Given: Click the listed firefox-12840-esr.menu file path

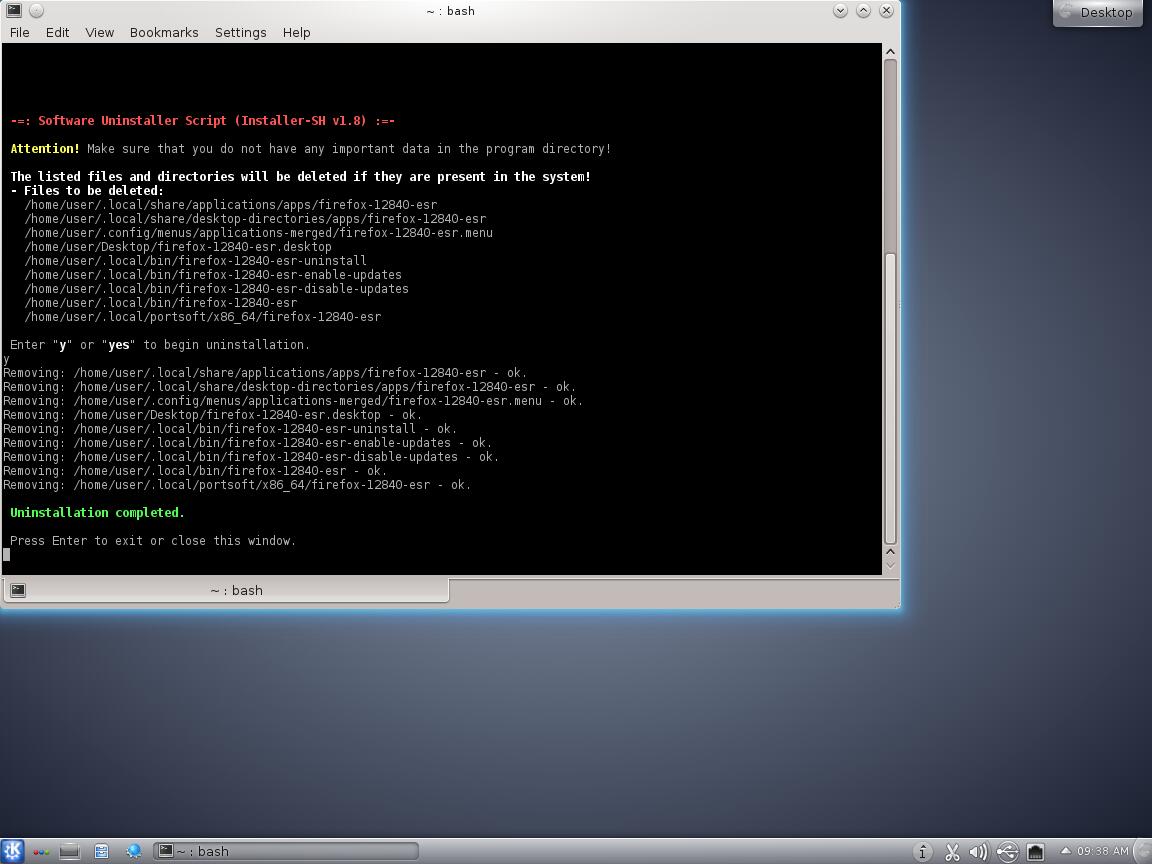Looking at the screenshot, I should pyautogui.click(x=259, y=233).
